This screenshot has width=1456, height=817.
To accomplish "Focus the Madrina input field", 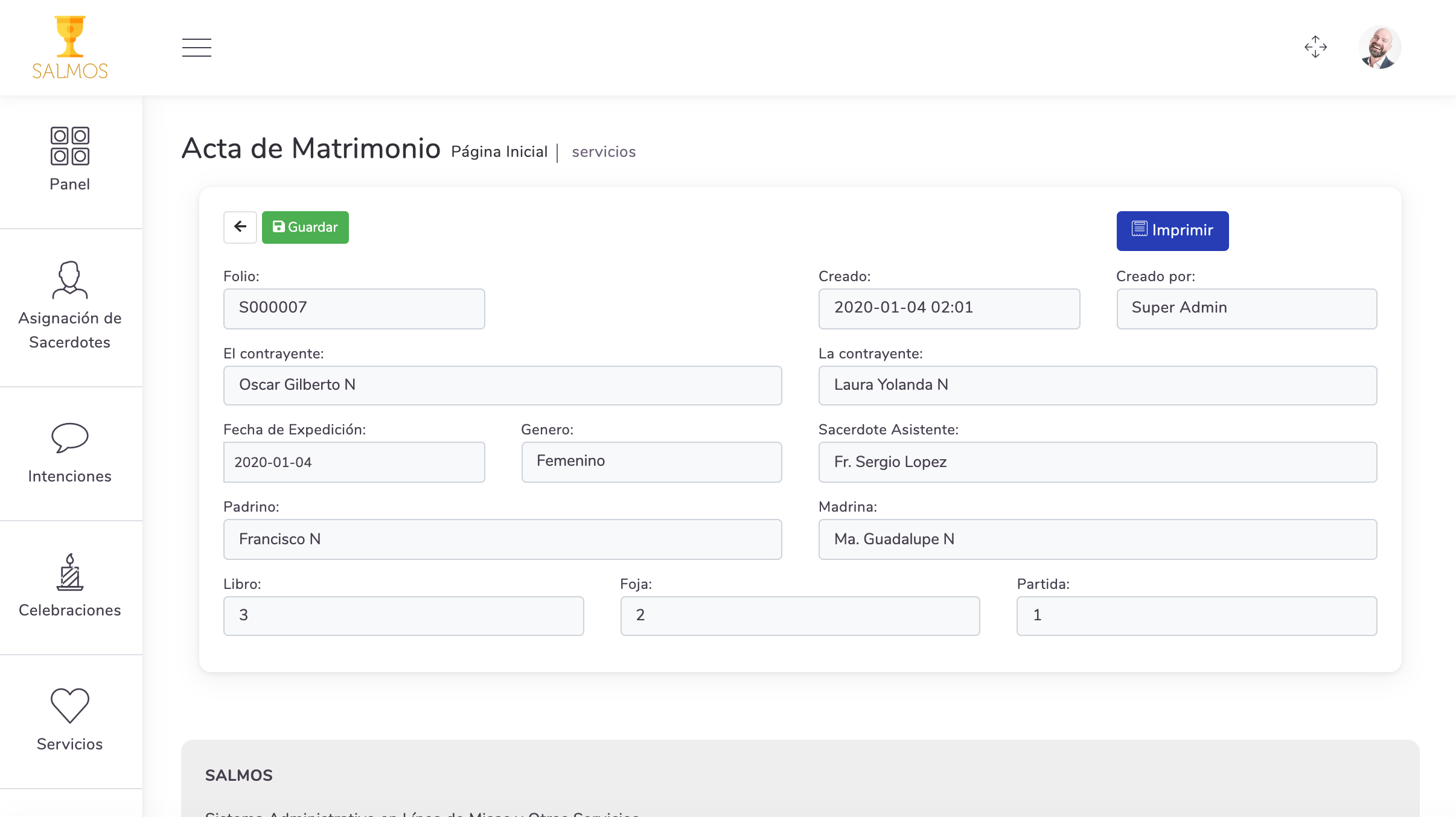I will 1097,539.
